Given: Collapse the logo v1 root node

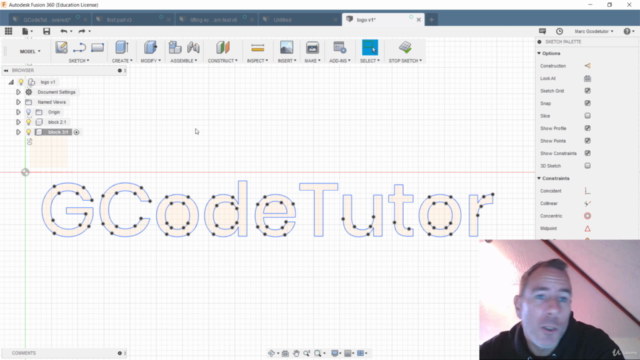Looking at the screenshot, I should pyautogui.click(x=11, y=82).
